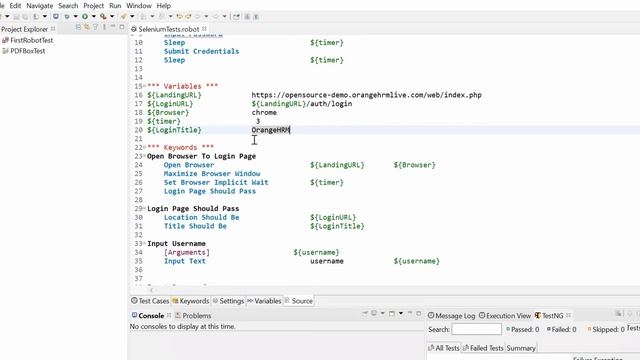Click the Save All toolbar icon
This screenshot has width=640, height=360.
point(25,17)
